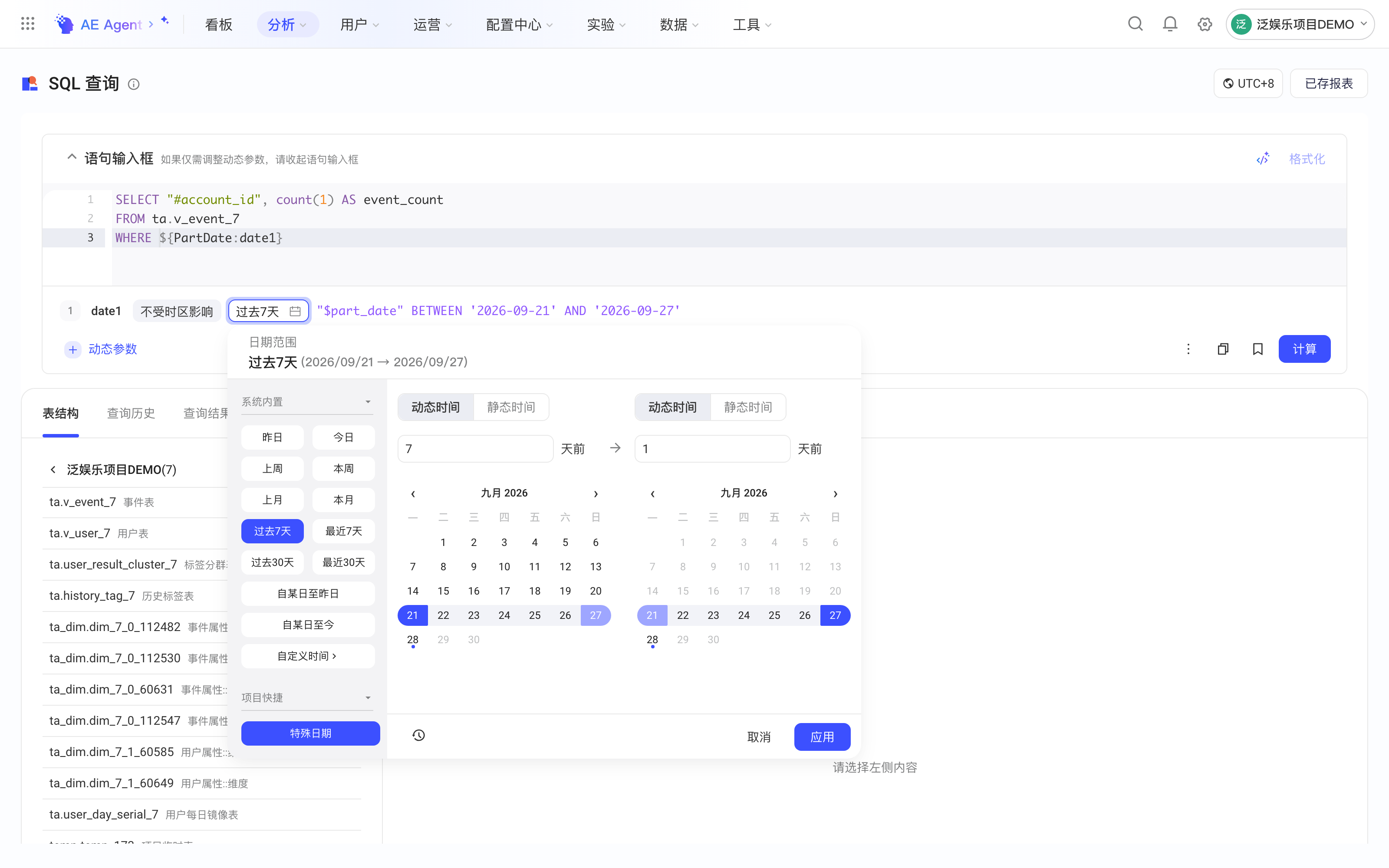Click the 特殊日期 button
Viewport: 1389px width, 868px height.
click(310, 733)
